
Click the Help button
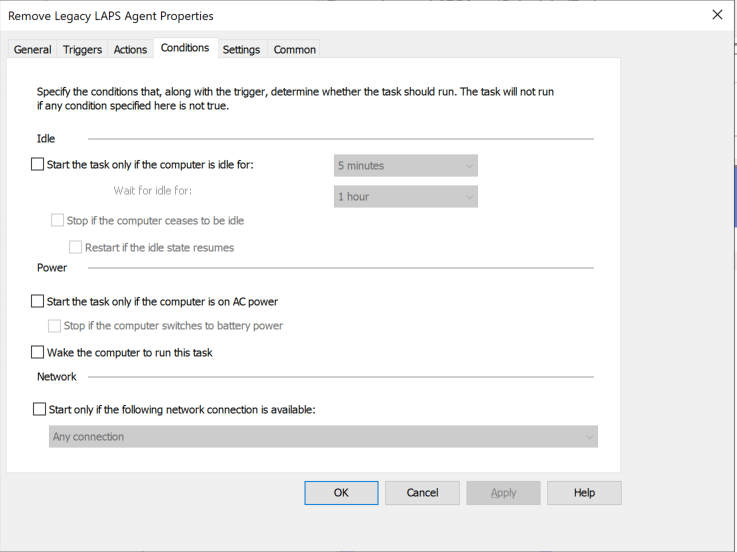(584, 493)
